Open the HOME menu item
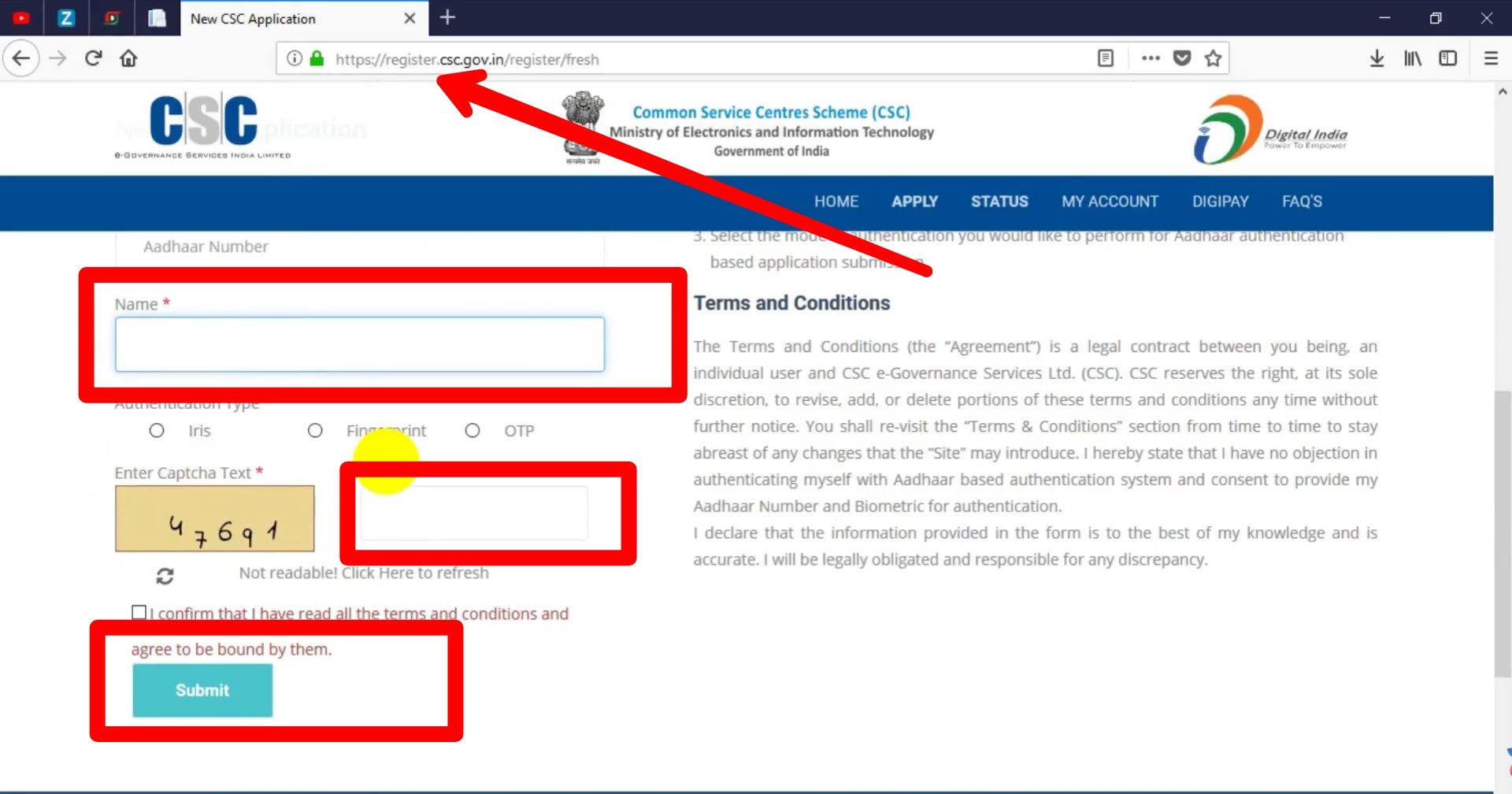Image resolution: width=1512 pixels, height=794 pixels. click(836, 202)
